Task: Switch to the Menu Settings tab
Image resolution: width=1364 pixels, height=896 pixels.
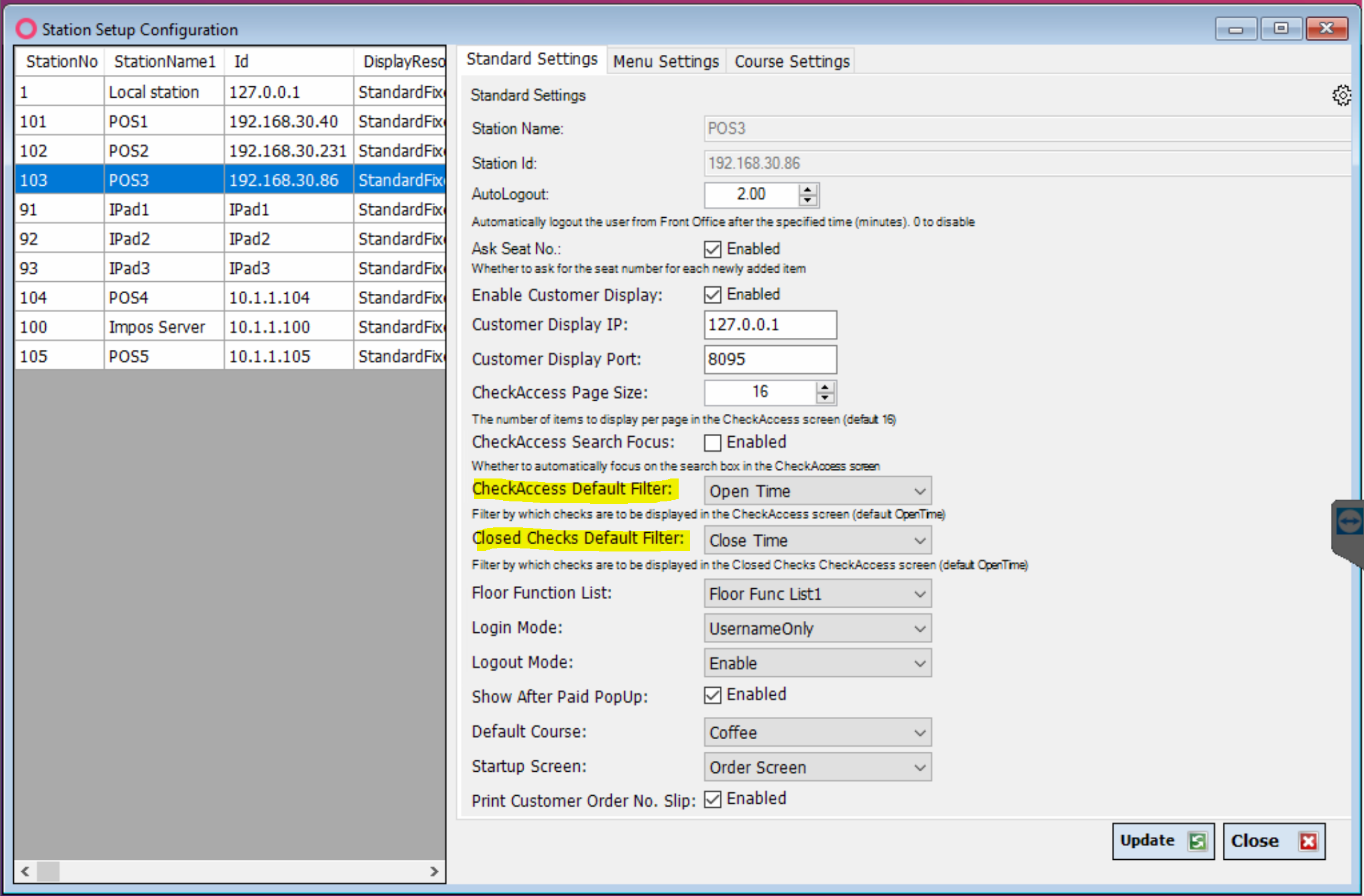Action: click(666, 62)
